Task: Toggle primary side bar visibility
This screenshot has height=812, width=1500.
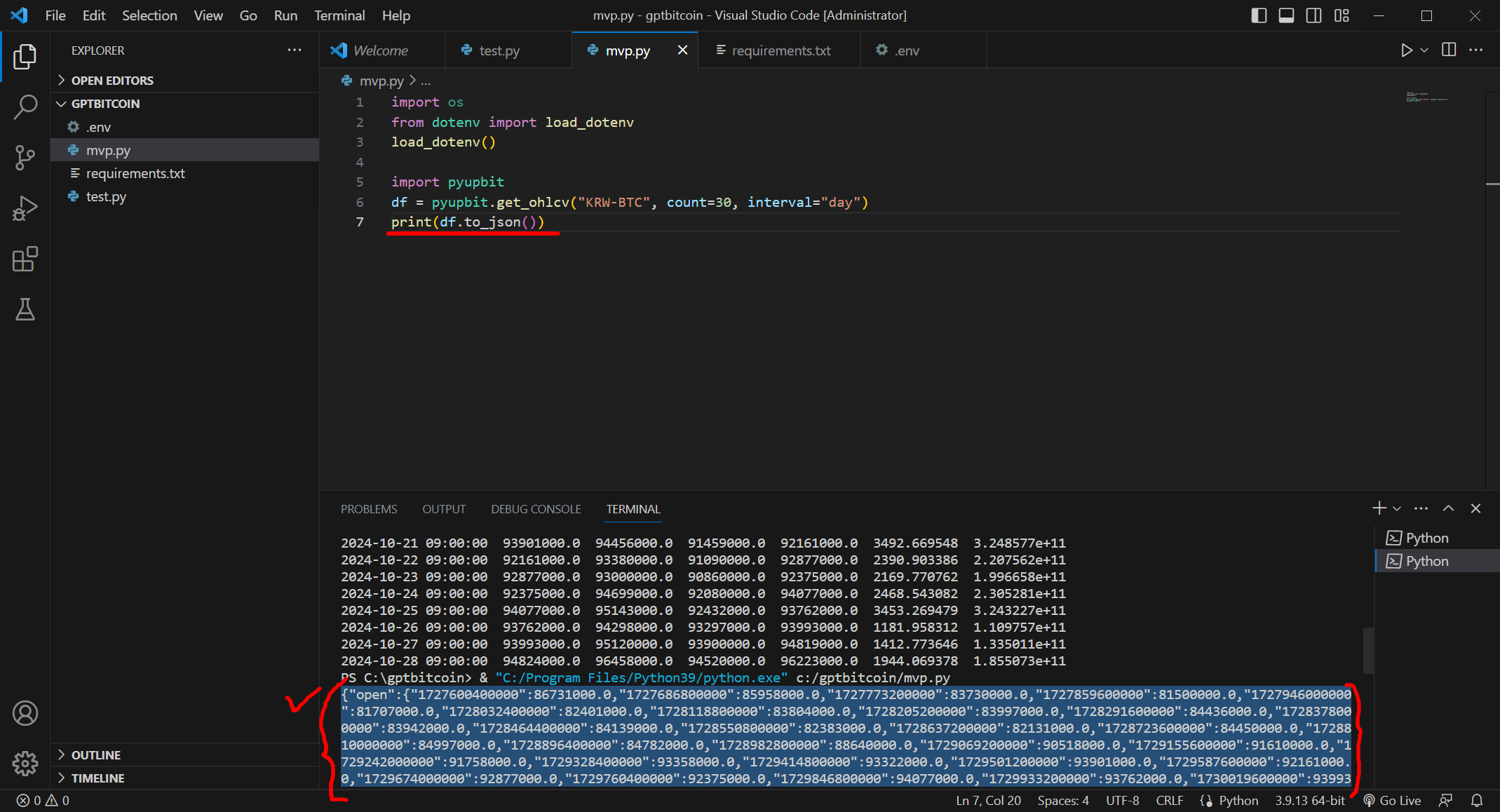Action: pyautogui.click(x=1259, y=15)
